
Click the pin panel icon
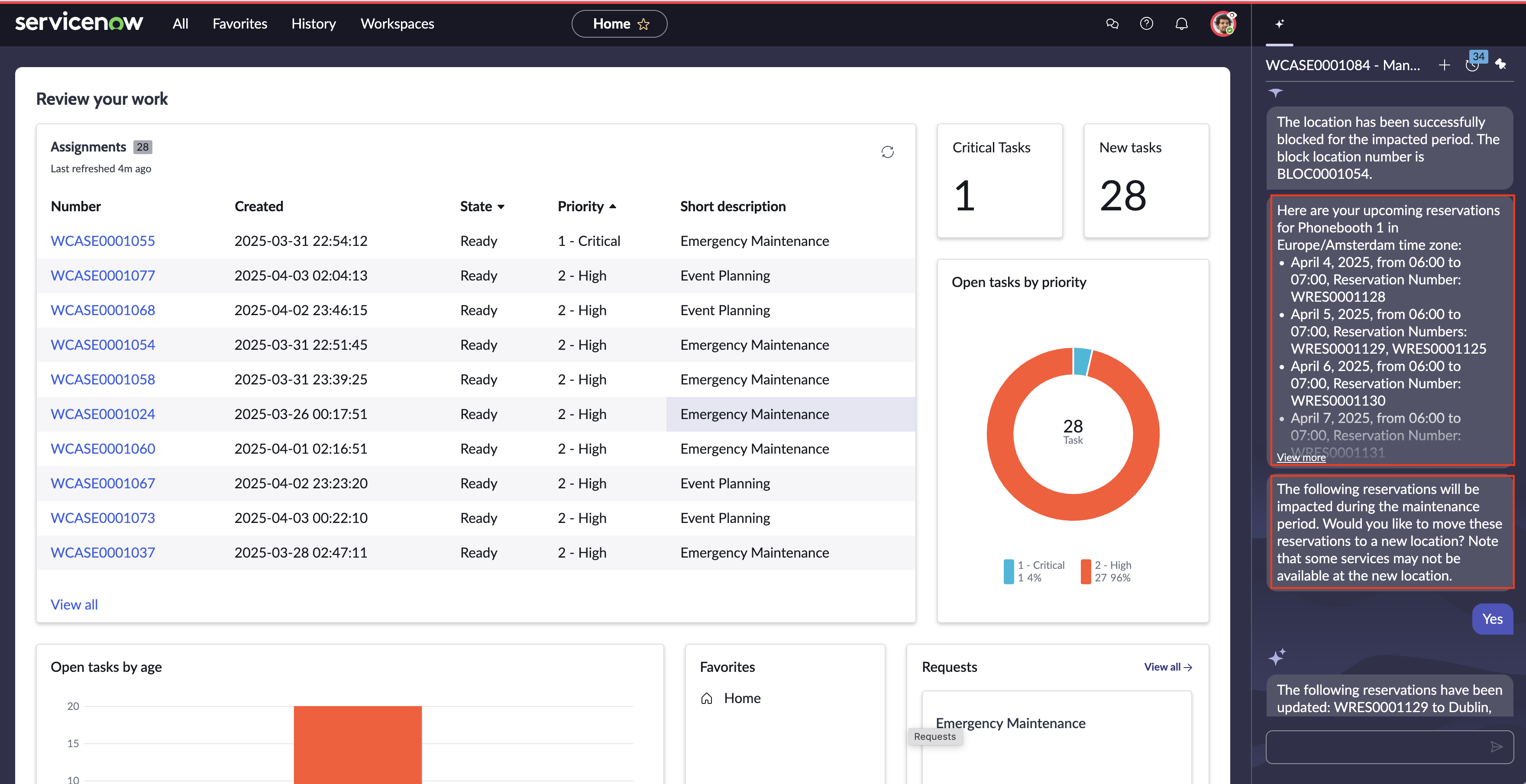[1500, 64]
